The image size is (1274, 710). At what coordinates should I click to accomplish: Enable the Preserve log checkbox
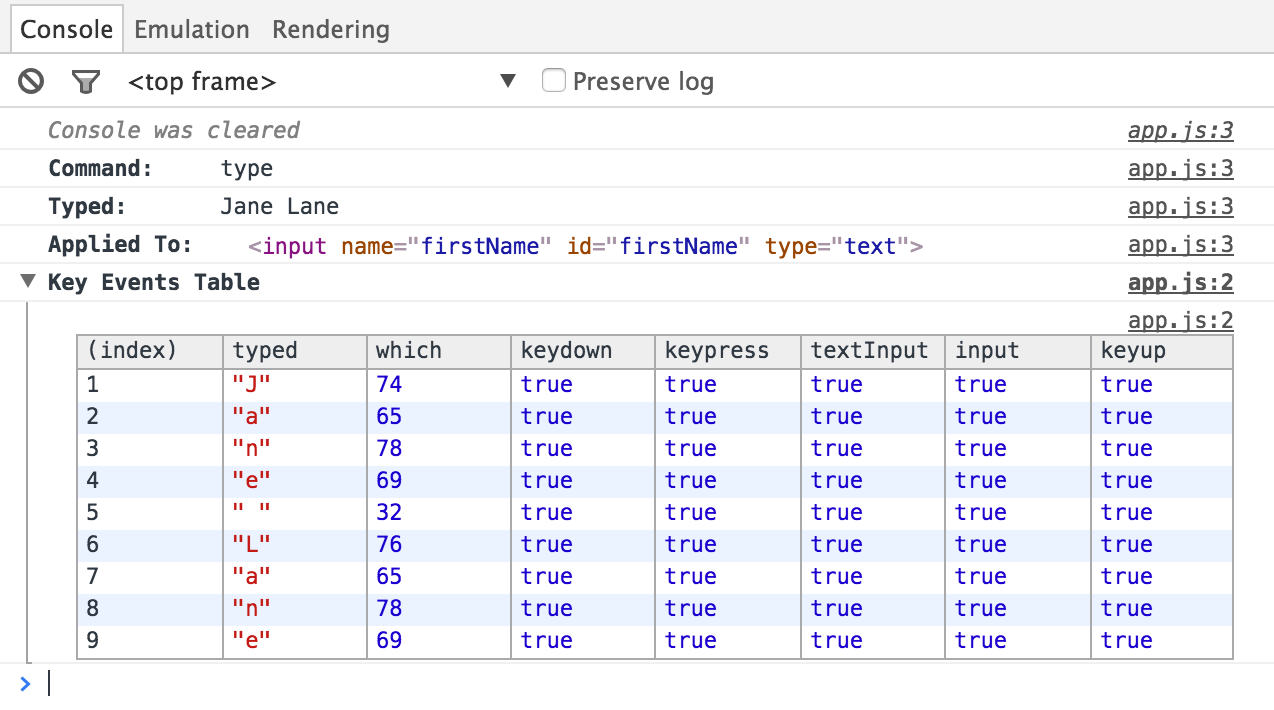point(554,80)
